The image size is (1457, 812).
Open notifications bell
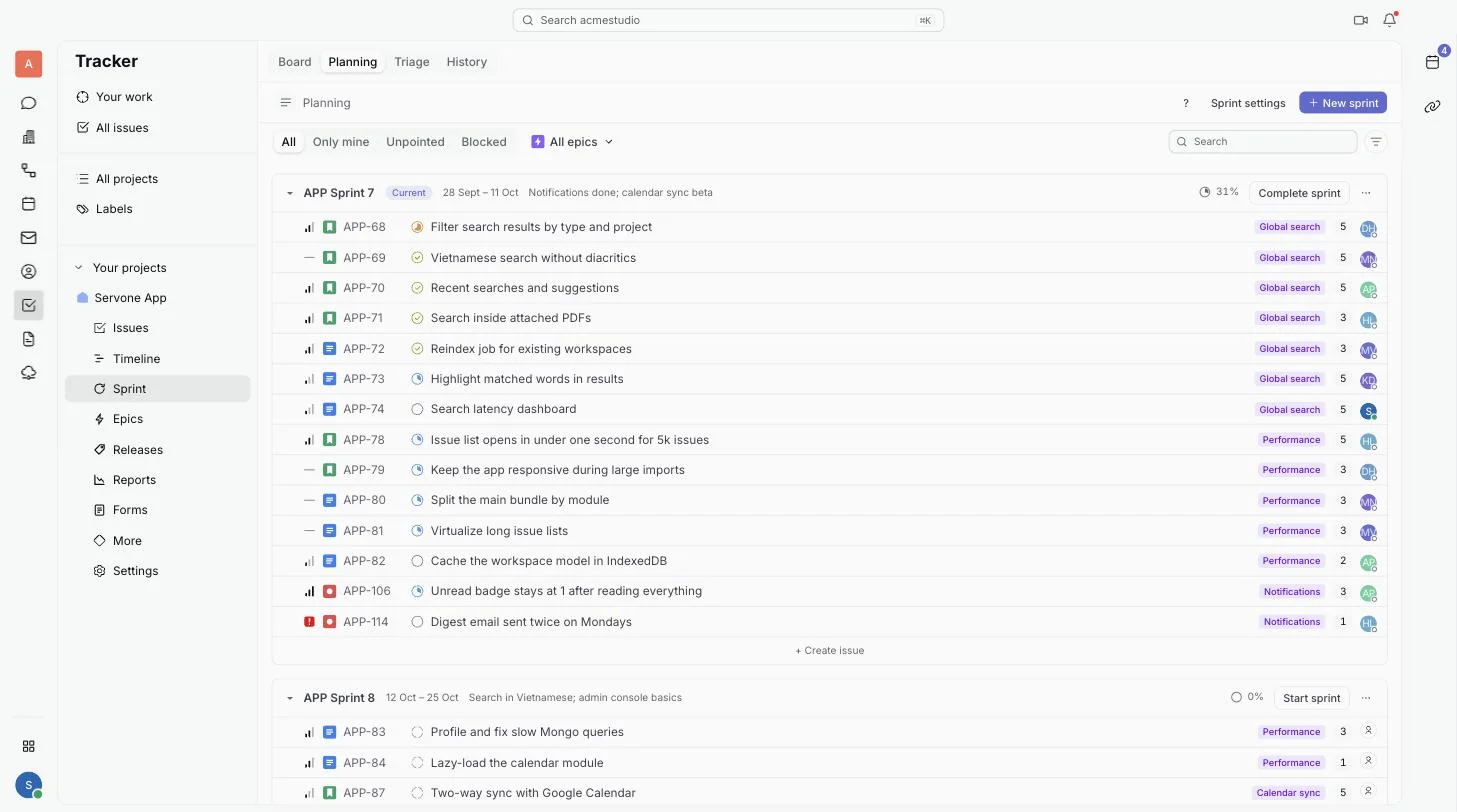[x=1389, y=20]
